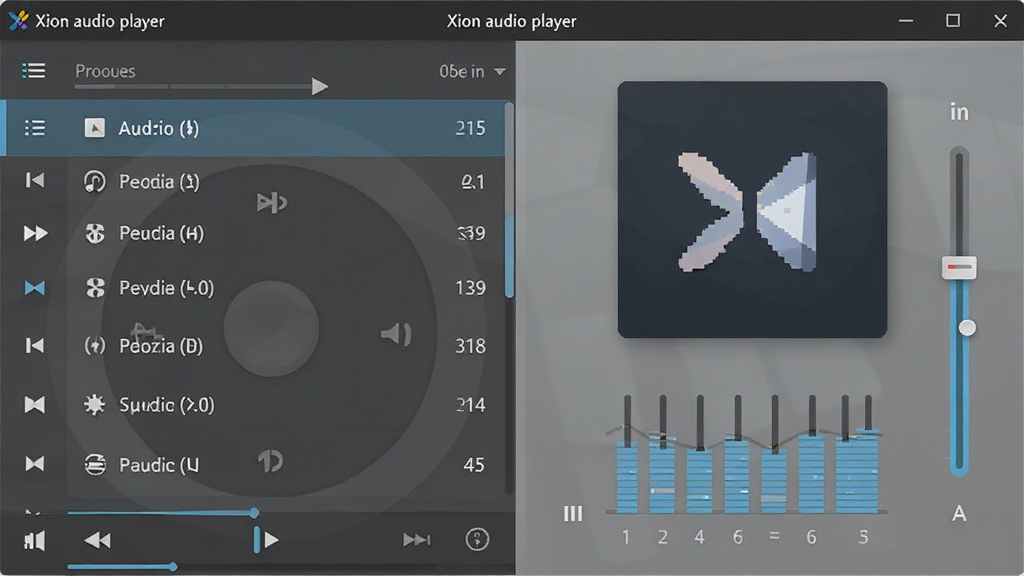Click the icon at the dial bottom
1024x576 pixels.
click(270, 461)
